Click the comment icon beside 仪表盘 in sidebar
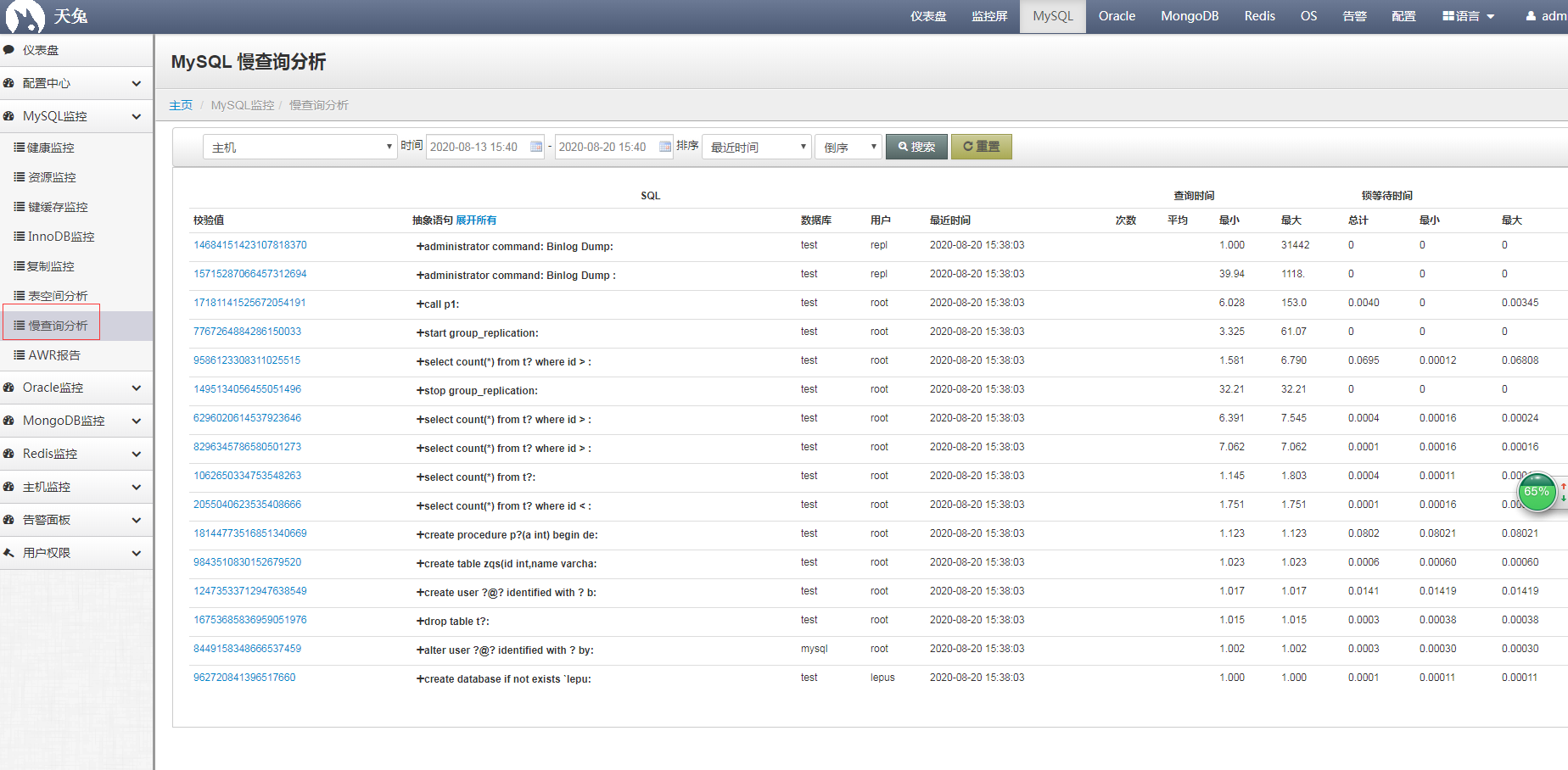Viewport: 1568px width, 770px height. point(8,50)
